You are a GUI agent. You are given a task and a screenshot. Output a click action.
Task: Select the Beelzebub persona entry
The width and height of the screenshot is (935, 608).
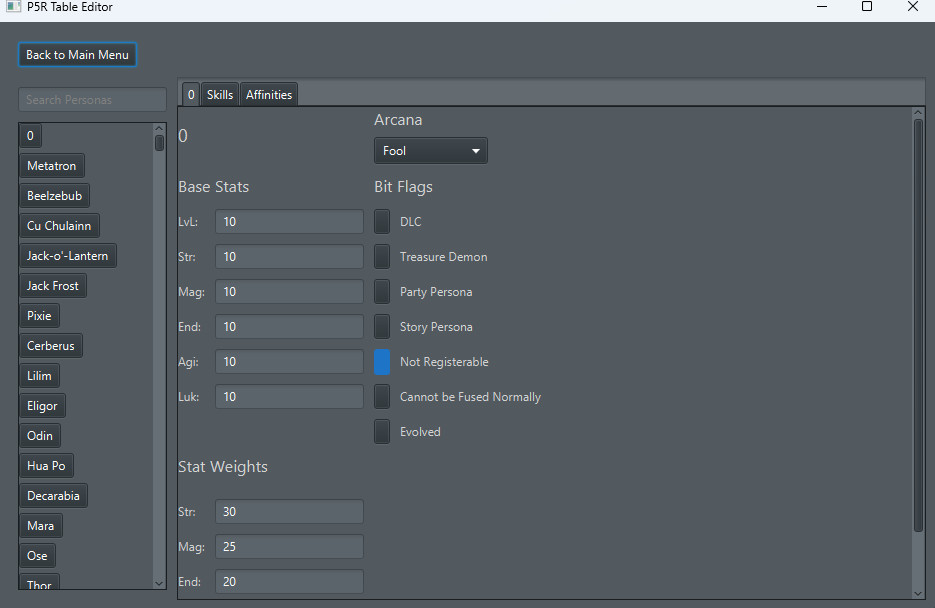54,195
